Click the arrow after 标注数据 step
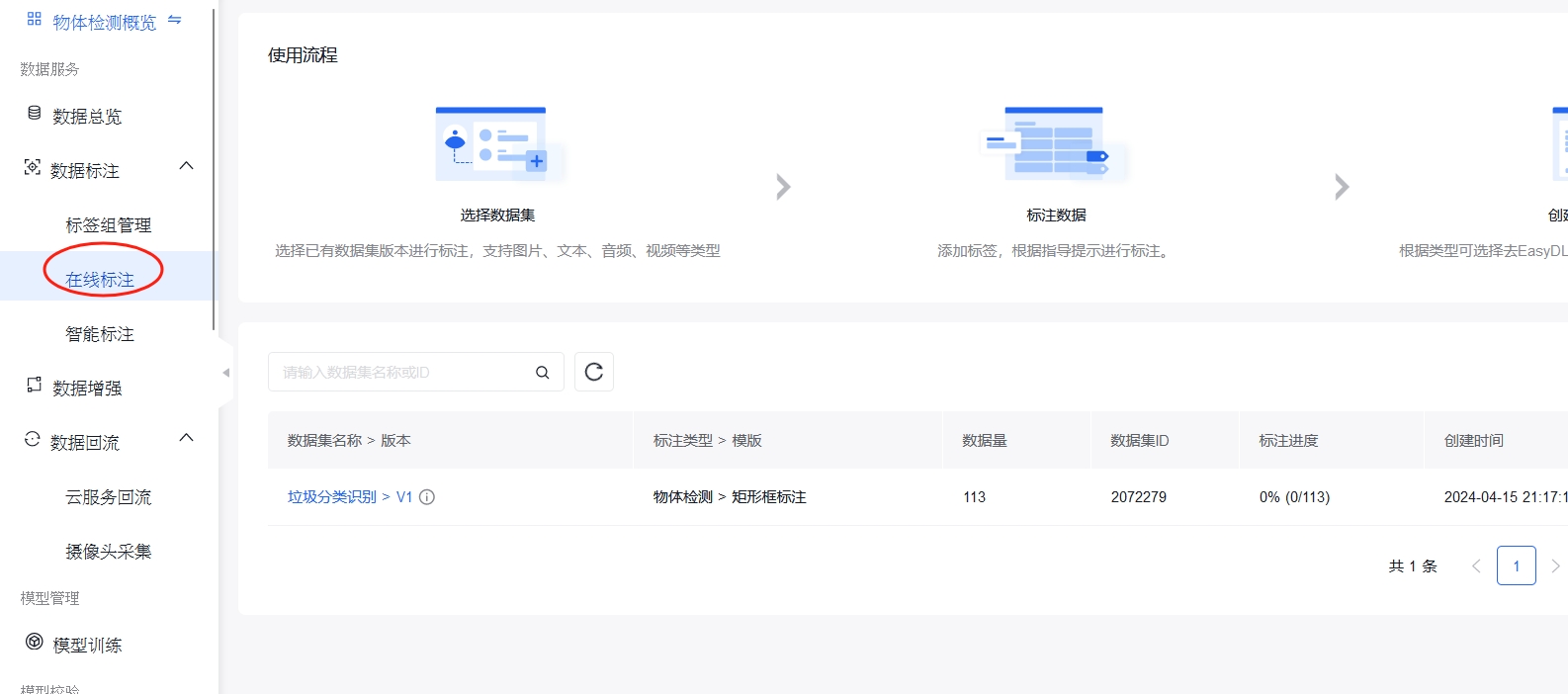This screenshot has width=1568, height=694. pos(1342,187)
